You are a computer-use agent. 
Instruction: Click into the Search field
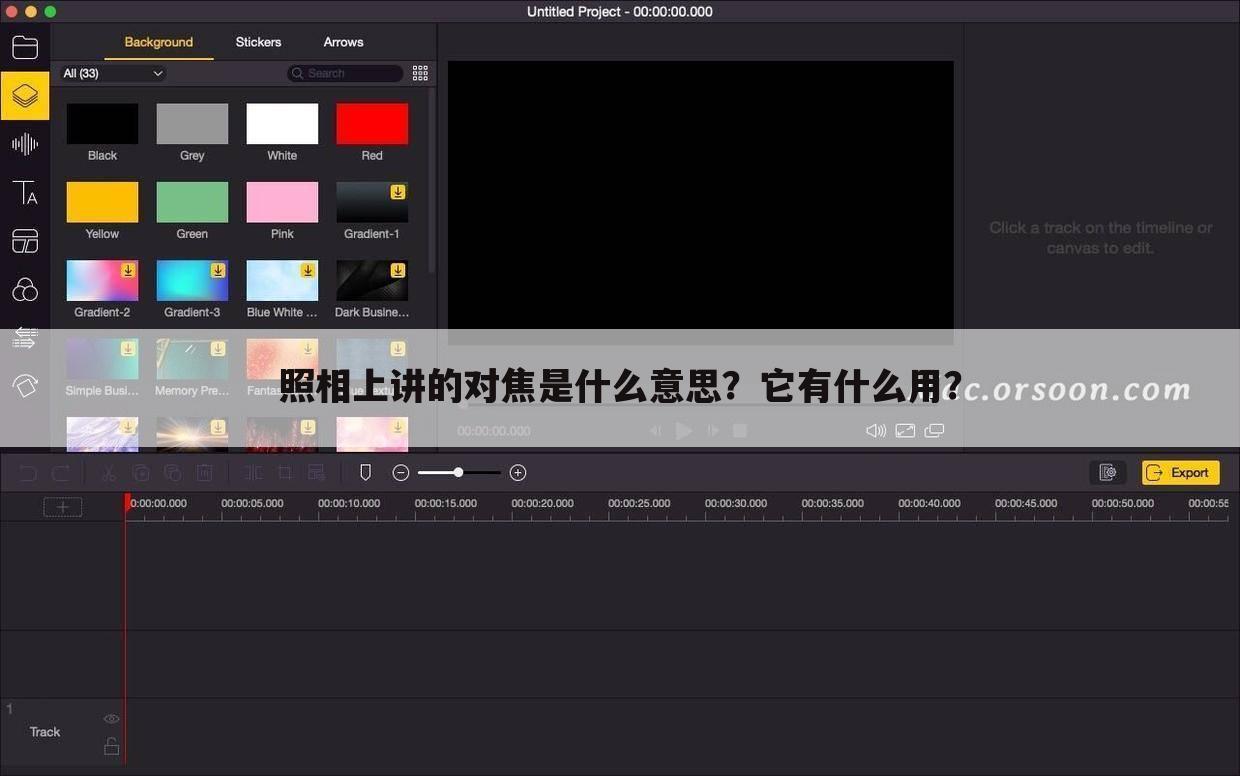pos(345,73)
